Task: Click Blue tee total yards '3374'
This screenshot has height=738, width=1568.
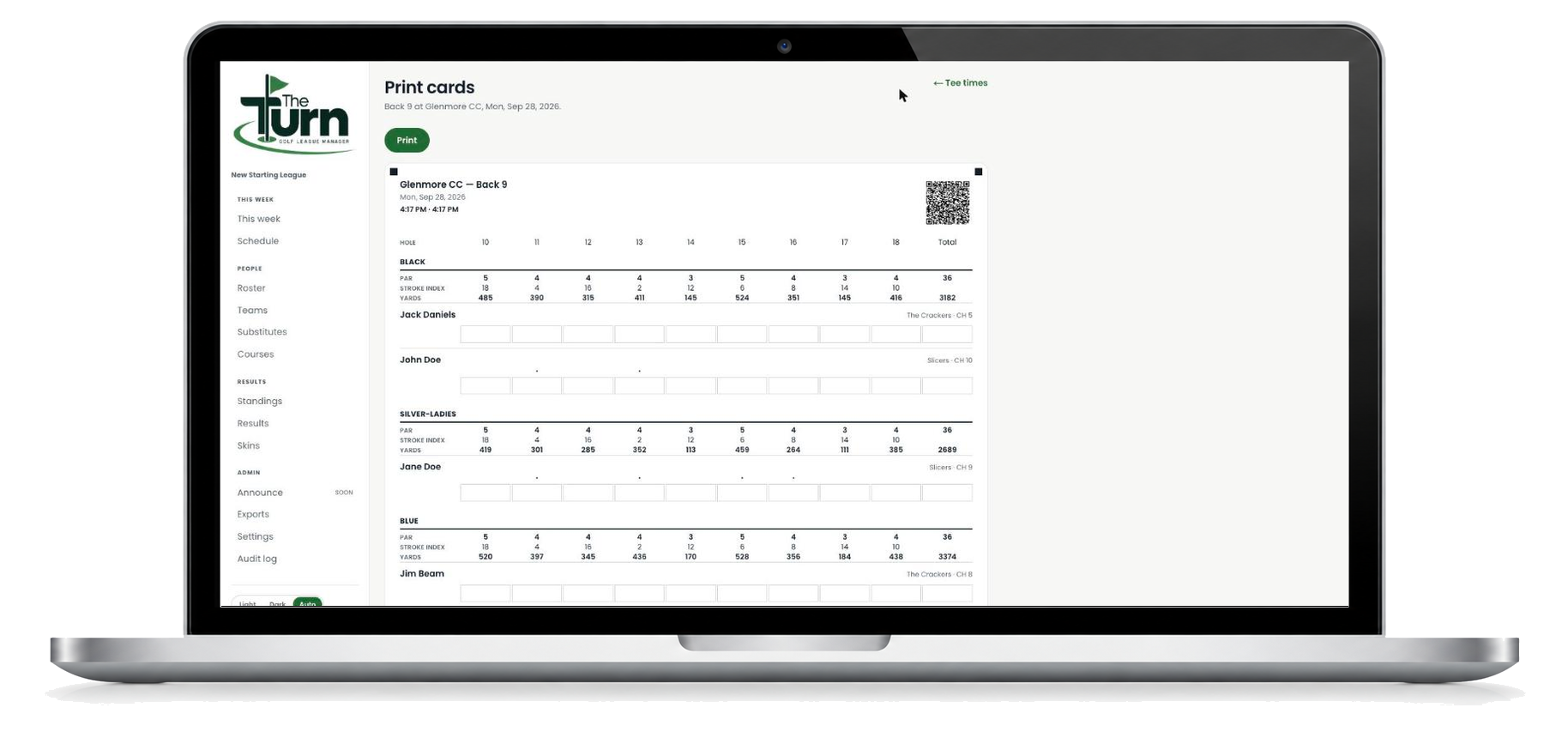Action: coord(947,557)
